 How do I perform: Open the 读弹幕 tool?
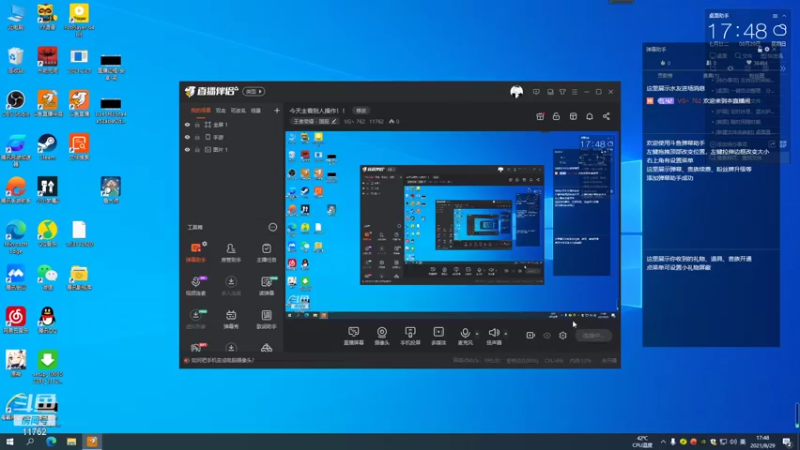click(x=266, y=286)
